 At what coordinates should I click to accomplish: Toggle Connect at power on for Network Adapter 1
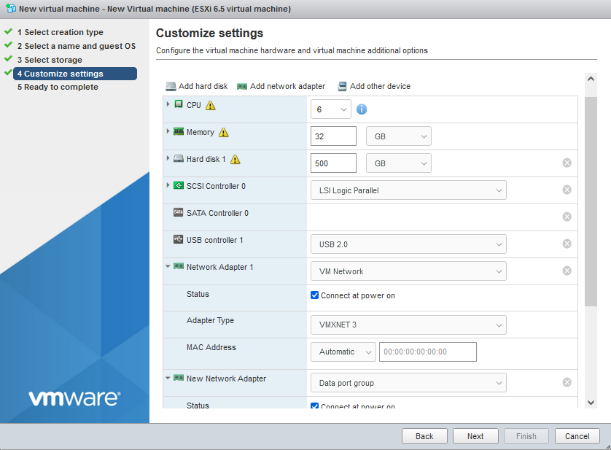point(316,296)
